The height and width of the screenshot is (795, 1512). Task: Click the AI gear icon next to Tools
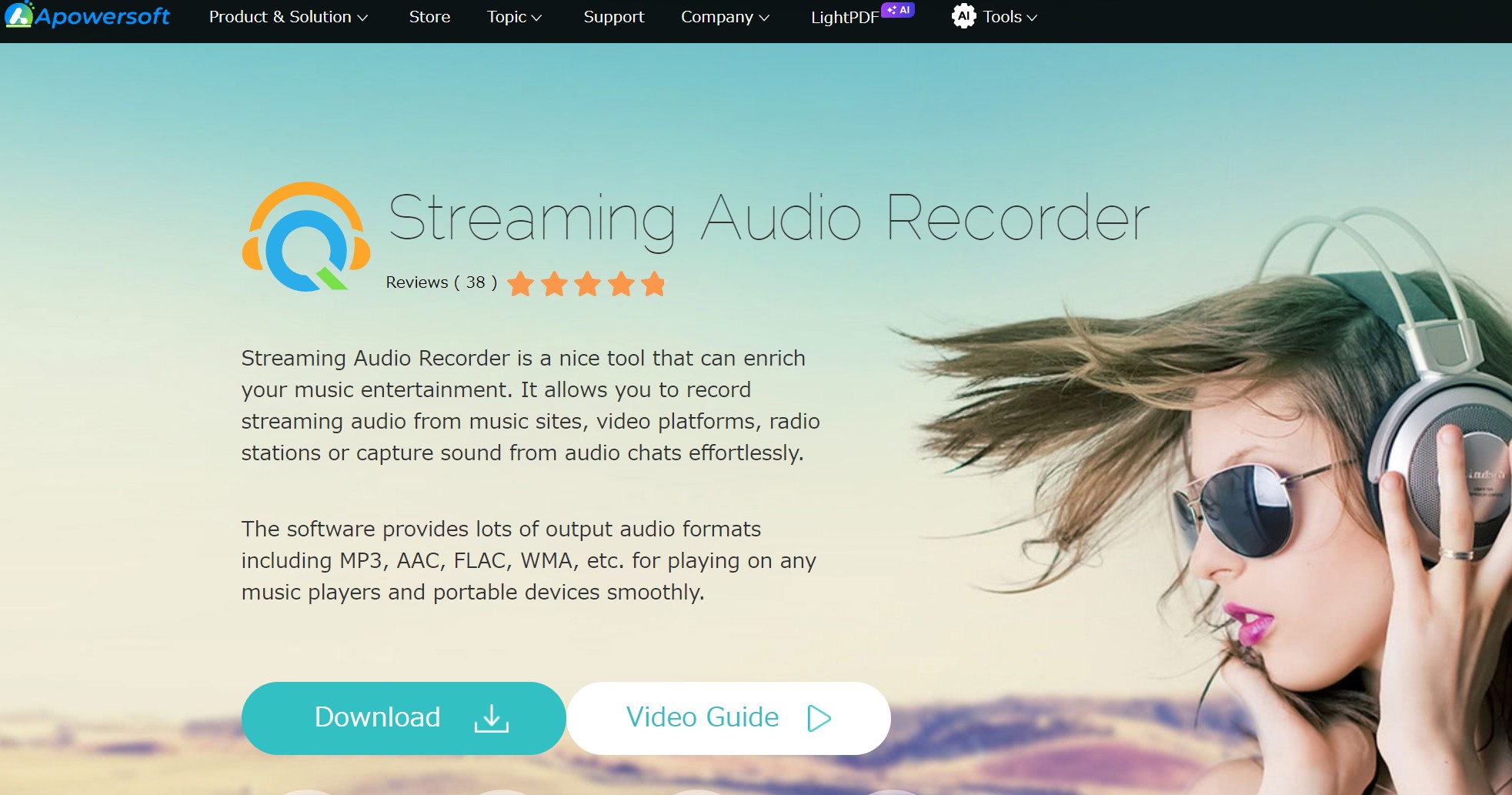[x=963, y=16]
